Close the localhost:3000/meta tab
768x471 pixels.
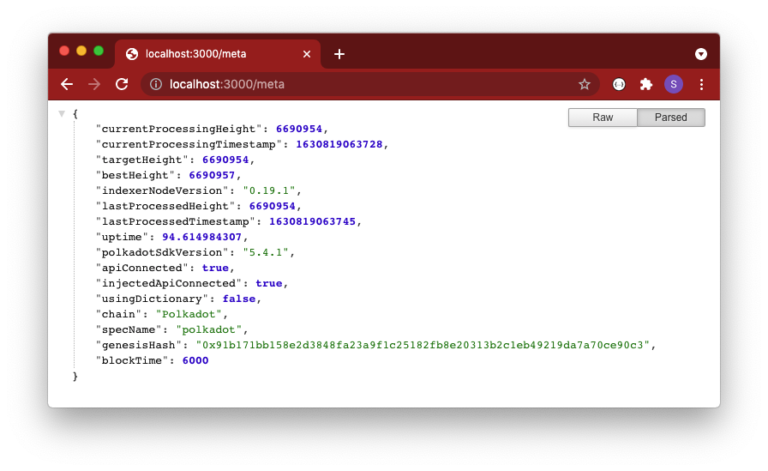tap(307, 54)
